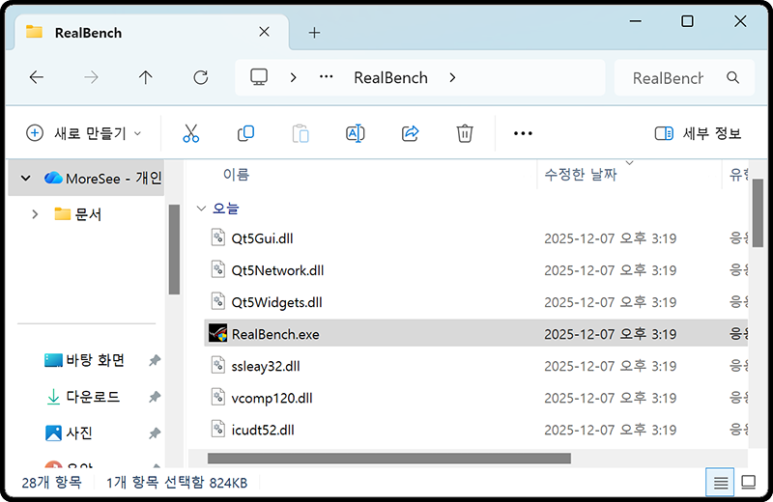773x502 pixels.
Task: Click the RealBench.exe application icon
Action: (x=217, y=333)
